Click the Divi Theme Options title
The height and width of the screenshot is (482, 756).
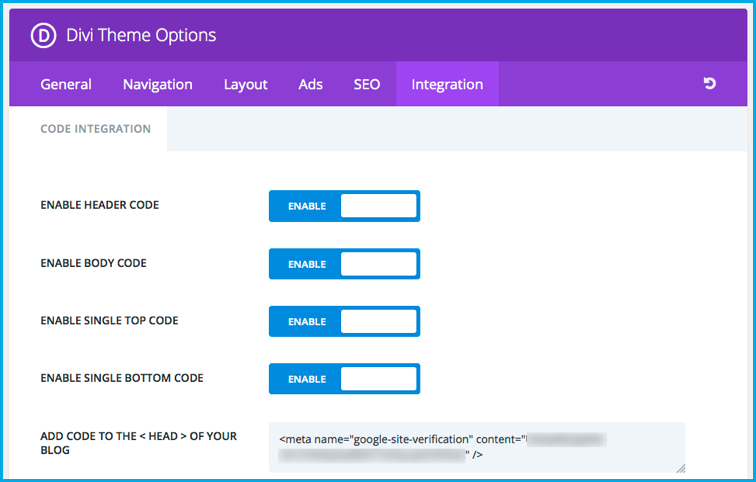tap(141, 35)
